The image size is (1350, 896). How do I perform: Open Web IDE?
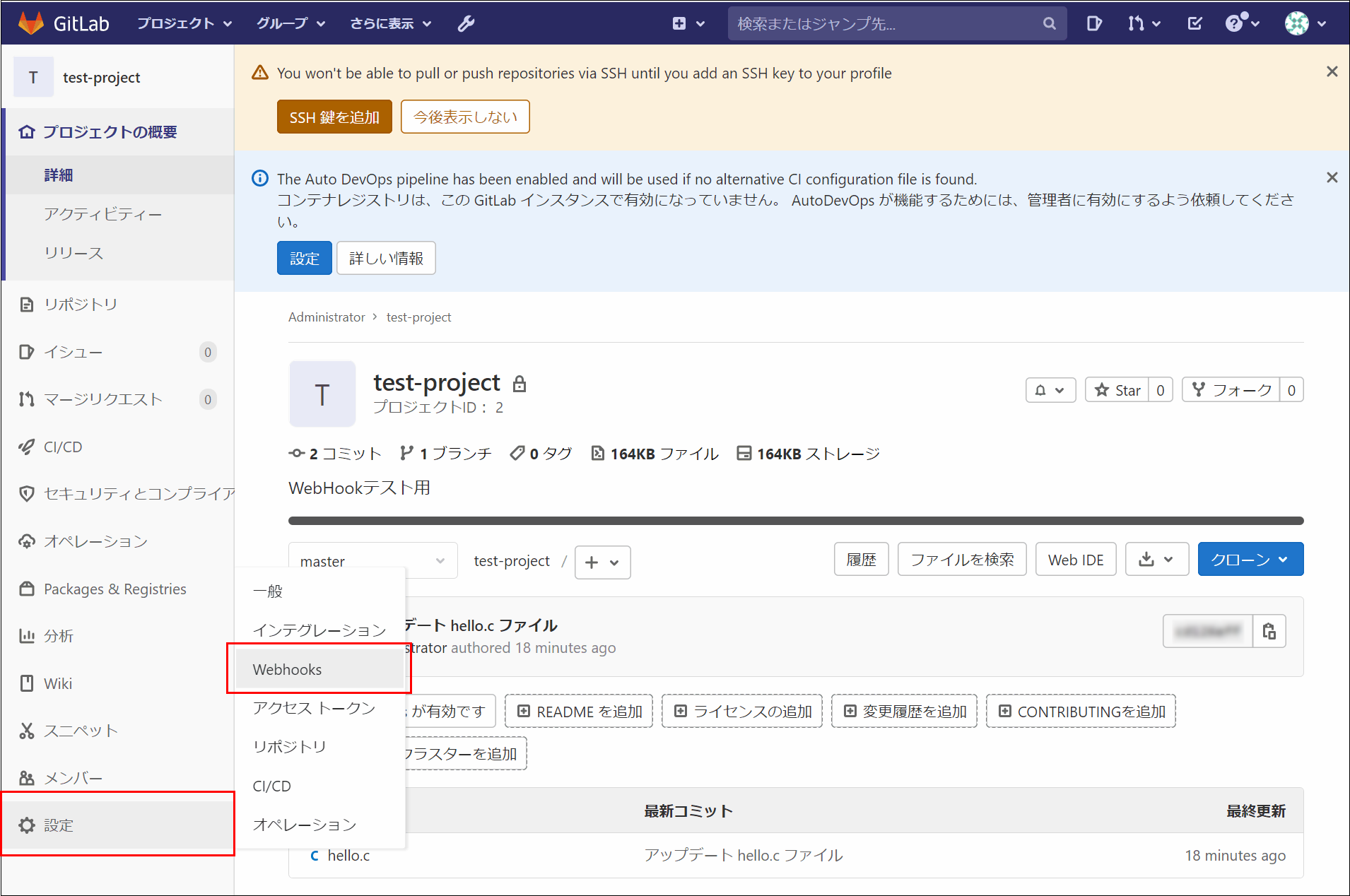click(1076, 560)
